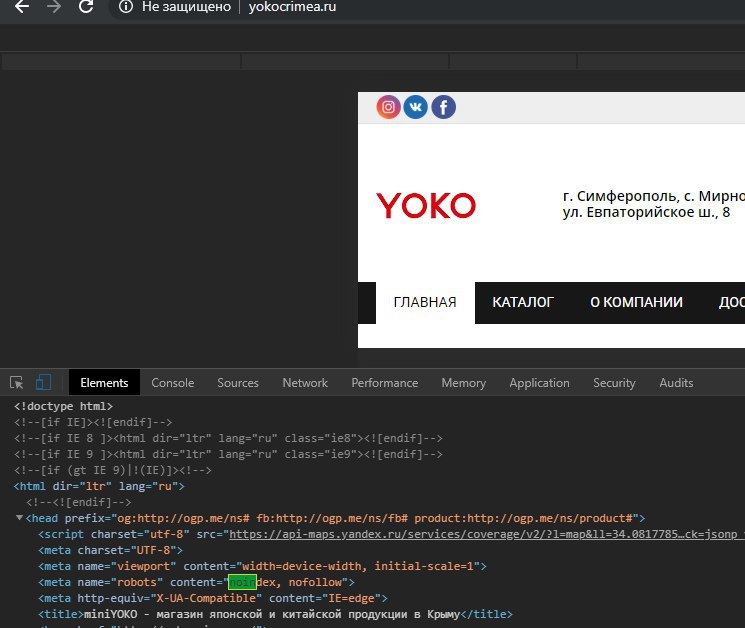Reload the page with the refresh icon

pos(86,7)
